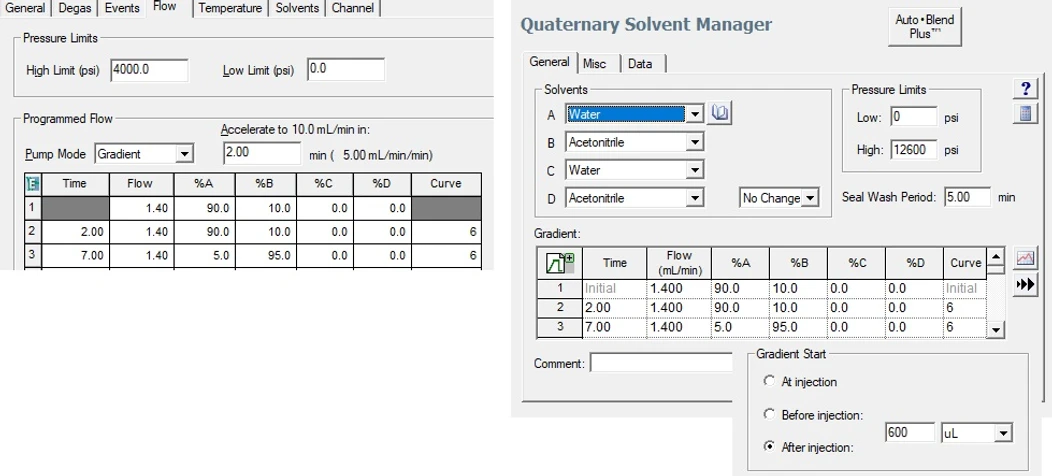Switch to the General tab in left panel
Viewport: 1052px width, 476px height.
(x=25, y=8)
